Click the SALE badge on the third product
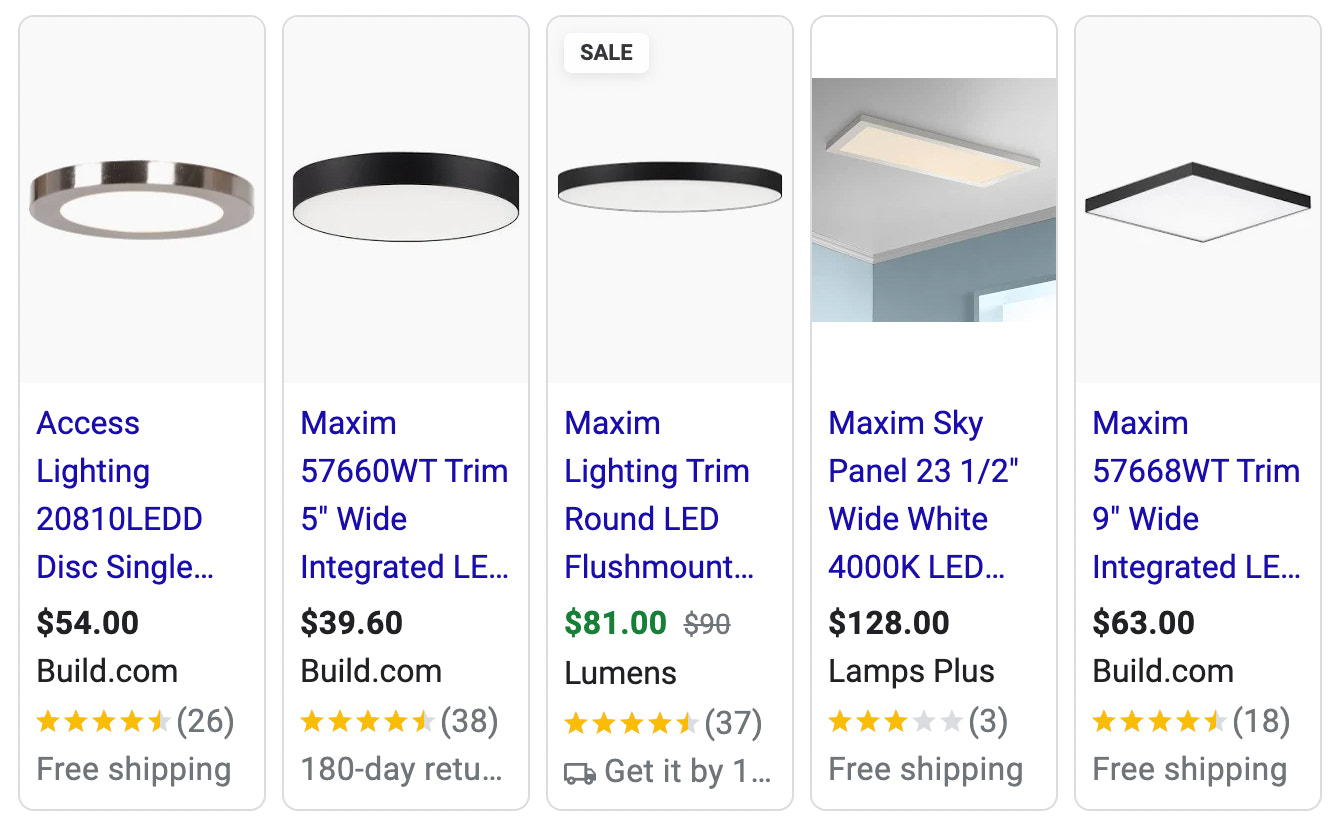 click(x=606, y=53)
